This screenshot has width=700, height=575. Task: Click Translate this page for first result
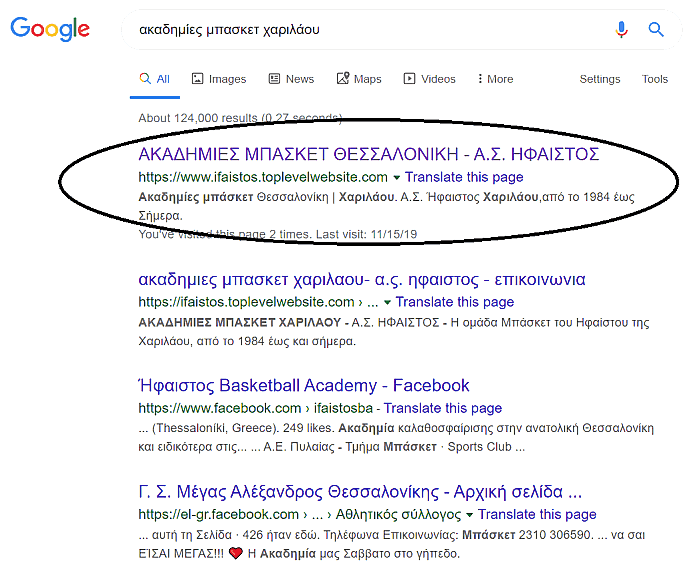pos(464,177)
